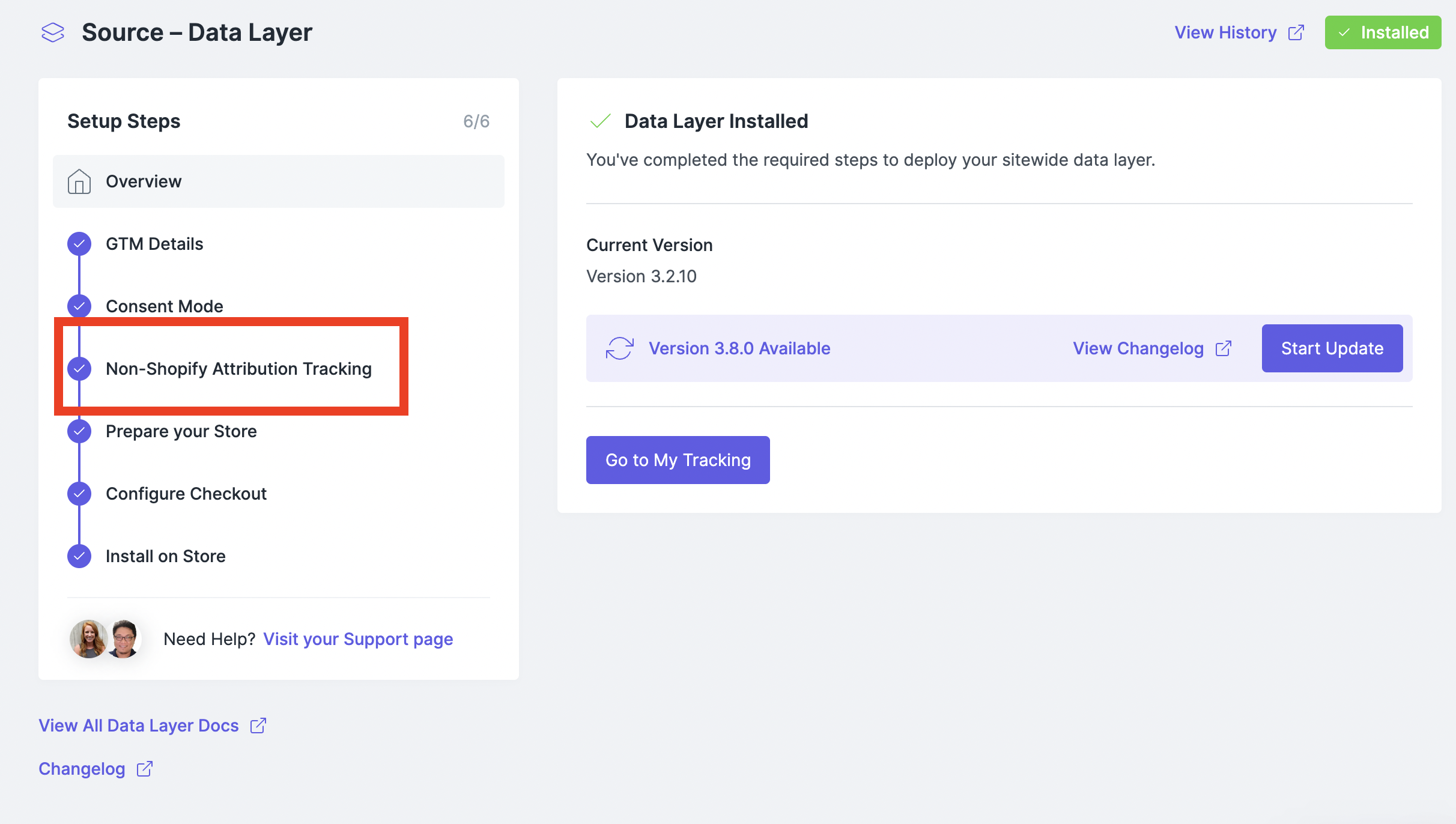Click external link icon beside View Changelog
The width and height of the screenshot is (1456, 824).
point(1224,348)
